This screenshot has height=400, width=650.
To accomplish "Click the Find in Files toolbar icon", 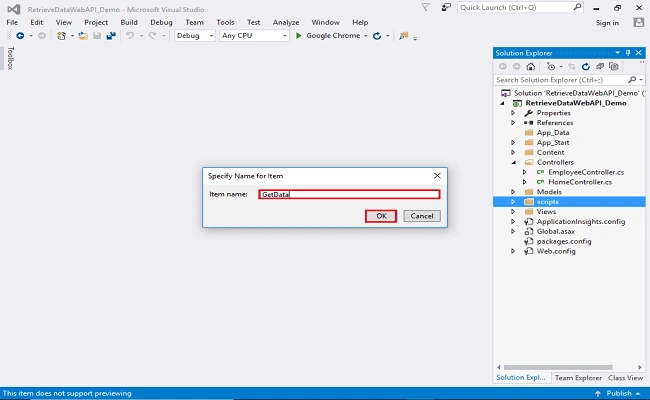I will pos(403,36).
